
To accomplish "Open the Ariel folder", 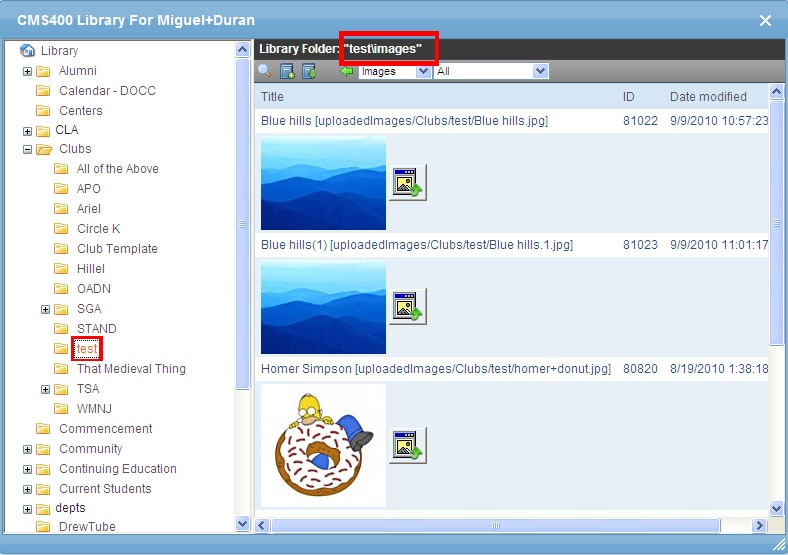I will [x=88, y=208].
